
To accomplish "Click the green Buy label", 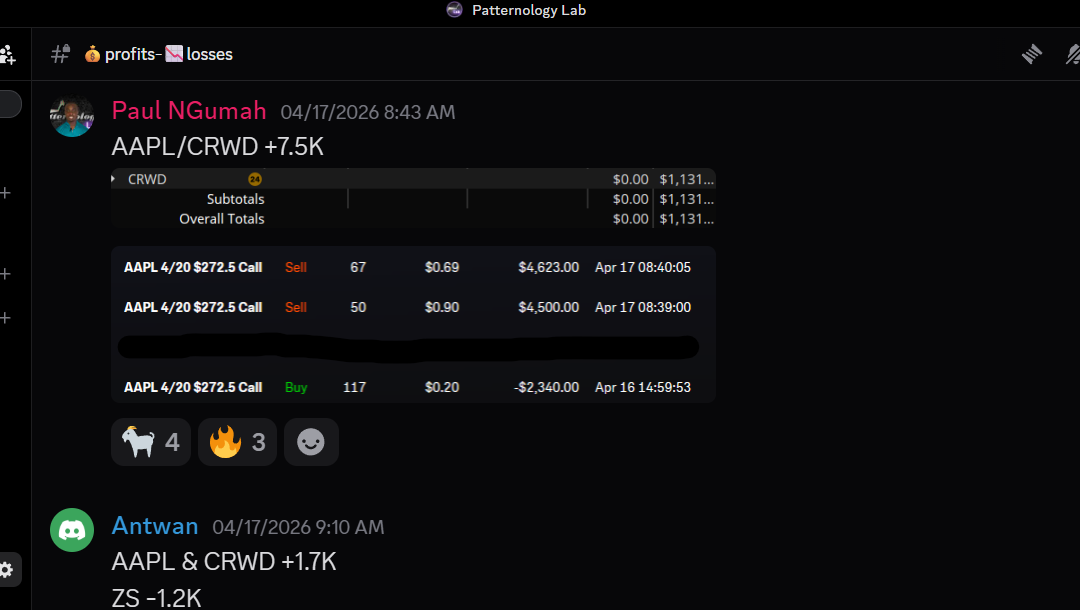I will pos(296,387).
